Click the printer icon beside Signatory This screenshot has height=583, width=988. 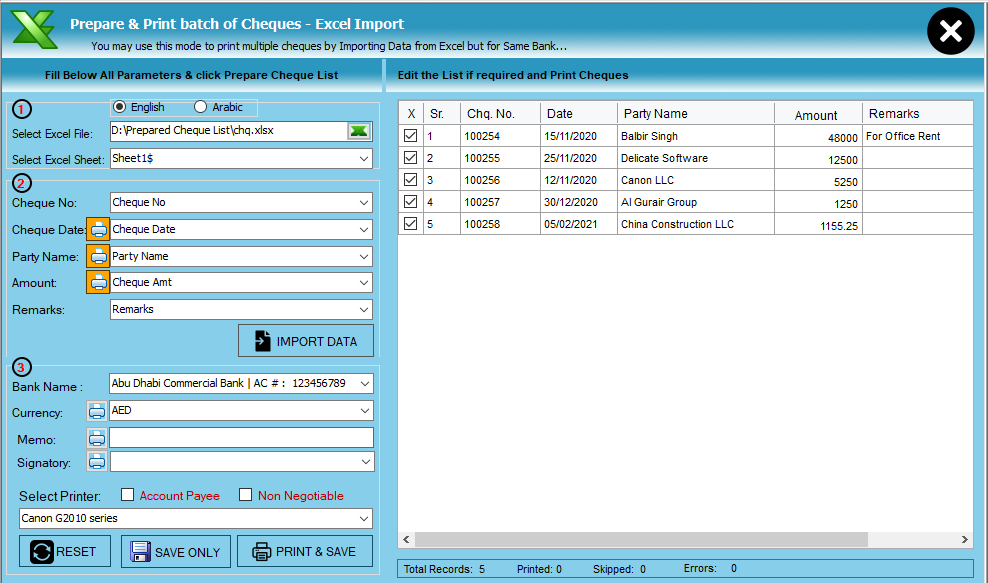tap(98, 461)
